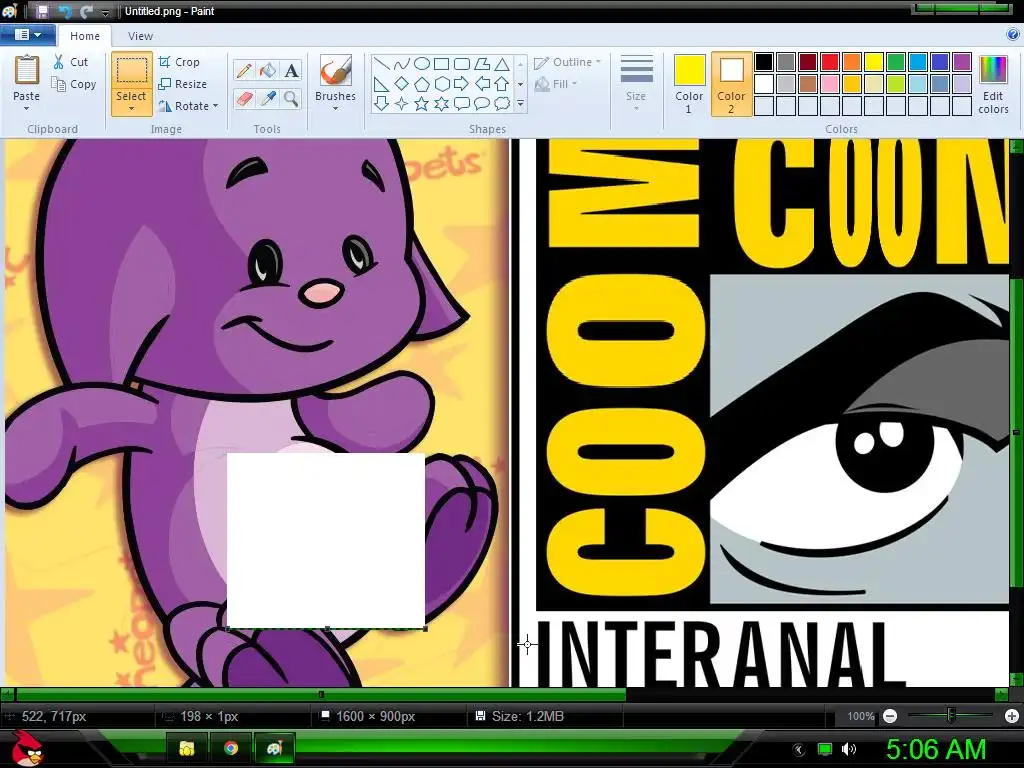Select the Diamond shape
This screenshot has height=768, width=1024.
pos(402,84)
